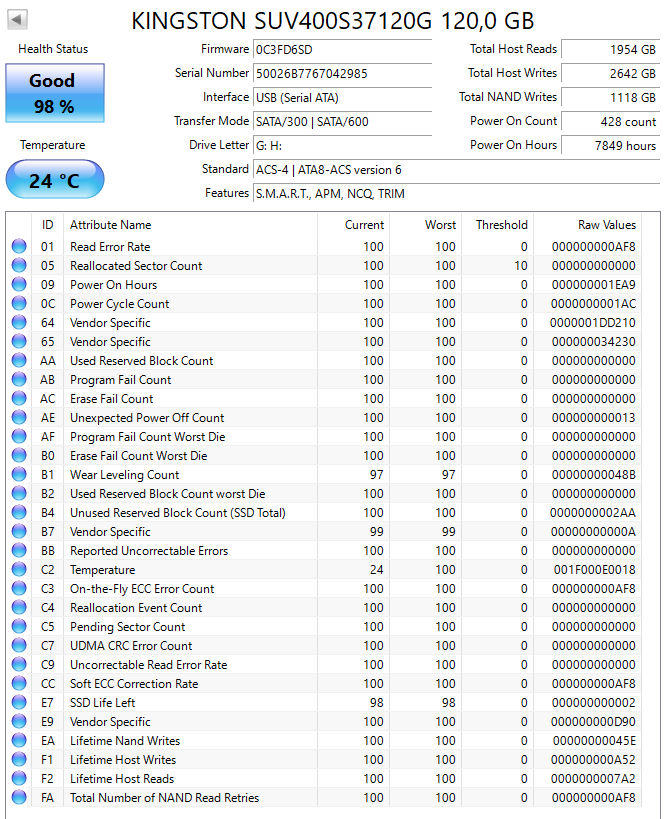Click the Standard field ACS-4 | ATA8-ACS version 6
Image resolution: width=668 pixels, height=819 pixels.
point(456,170)
